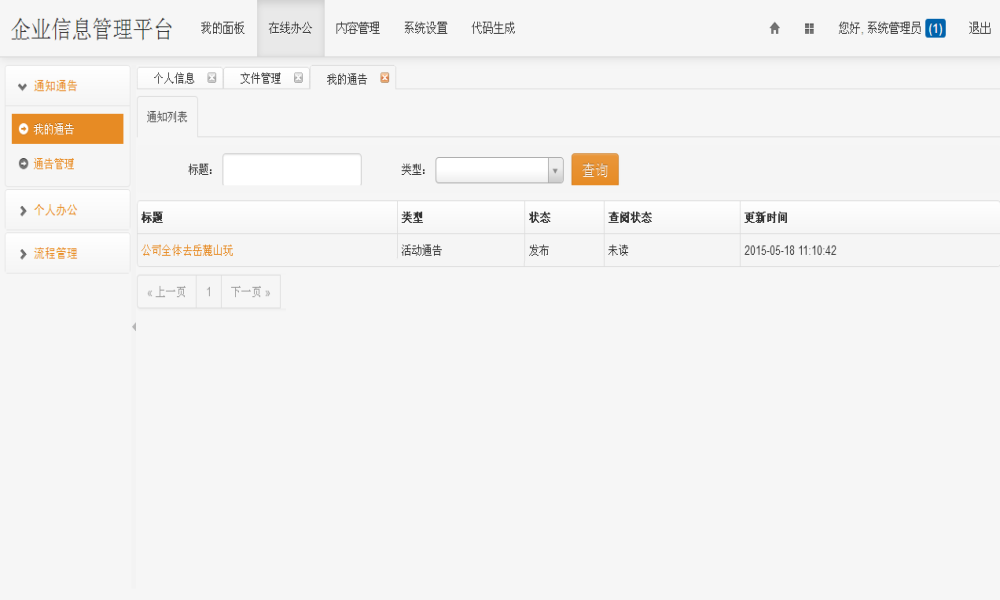Go to 下一页 in pagination
The width and height of the screenshot is (1000, 600).
point(251,292)
